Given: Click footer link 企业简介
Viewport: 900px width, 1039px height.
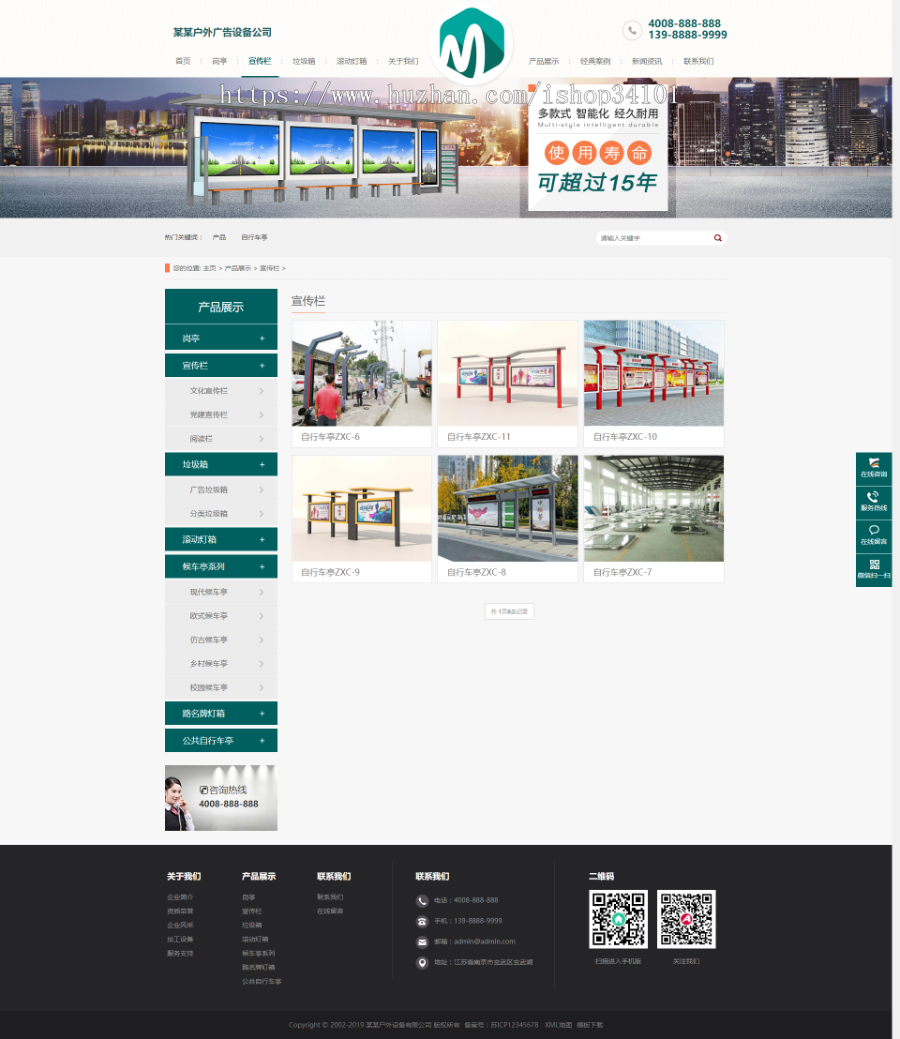Looking at the screenshot, I should 180,897.
